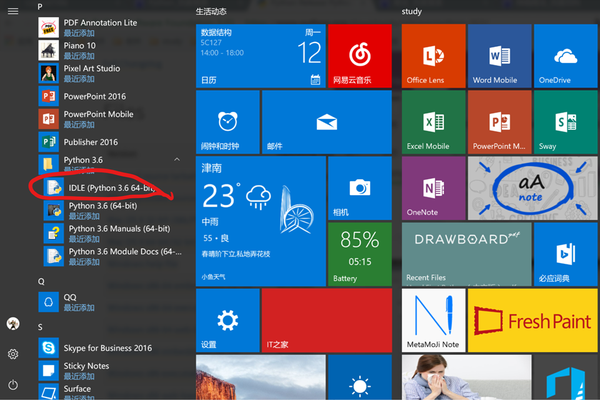The image size is (600, 400).
Task: Launch Publisher 2016
Action: pos(111,142)
